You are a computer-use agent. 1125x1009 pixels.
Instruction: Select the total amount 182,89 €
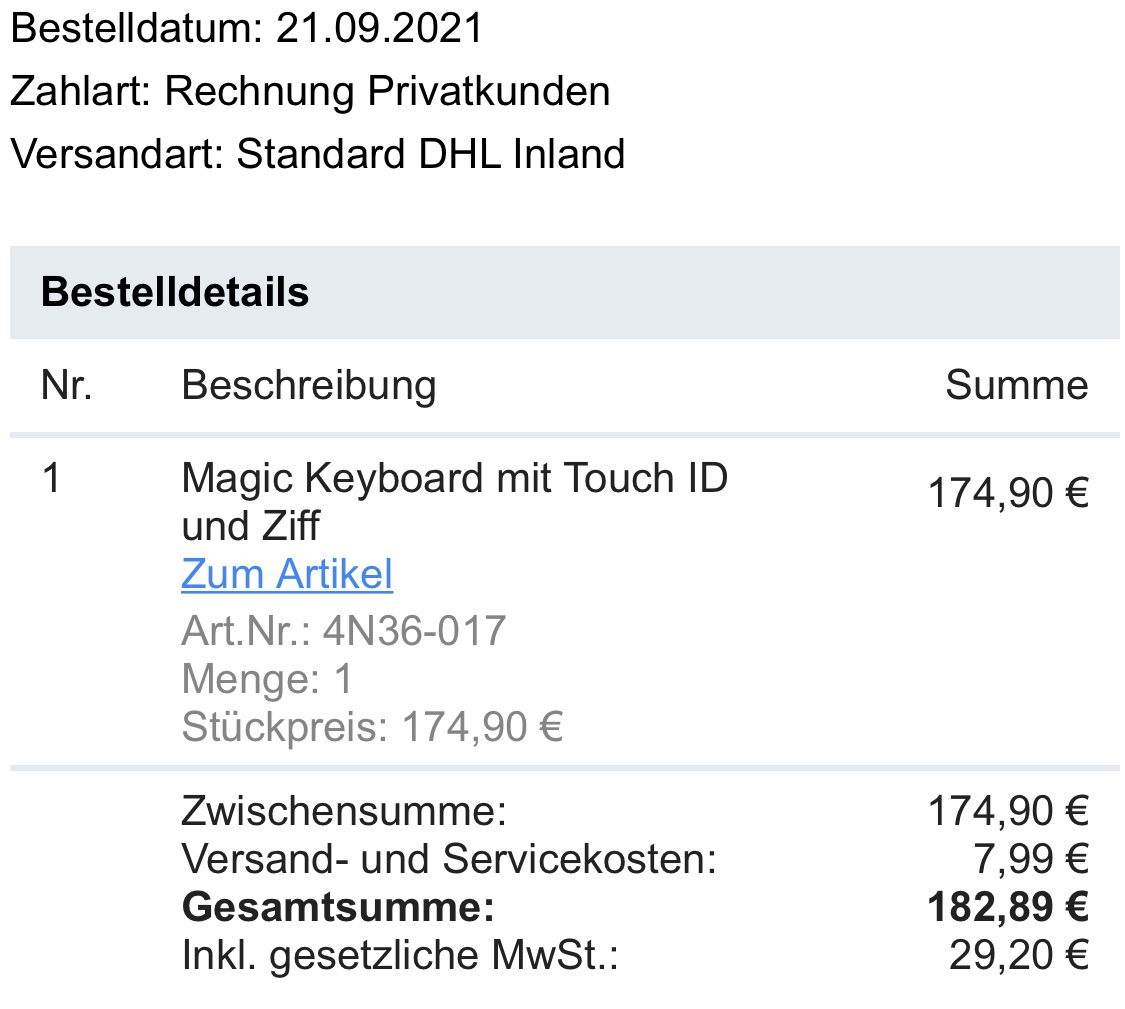pyautogui.click(x=1007, y=908)
